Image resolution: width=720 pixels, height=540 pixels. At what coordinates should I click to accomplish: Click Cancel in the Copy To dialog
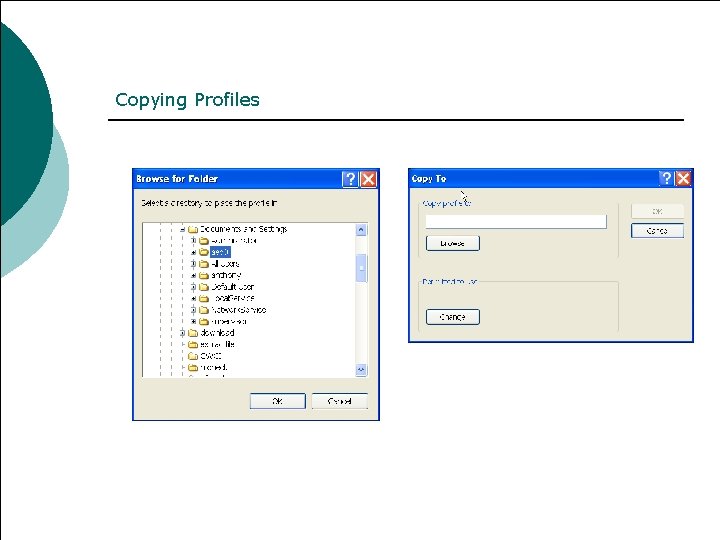(658, 231)
